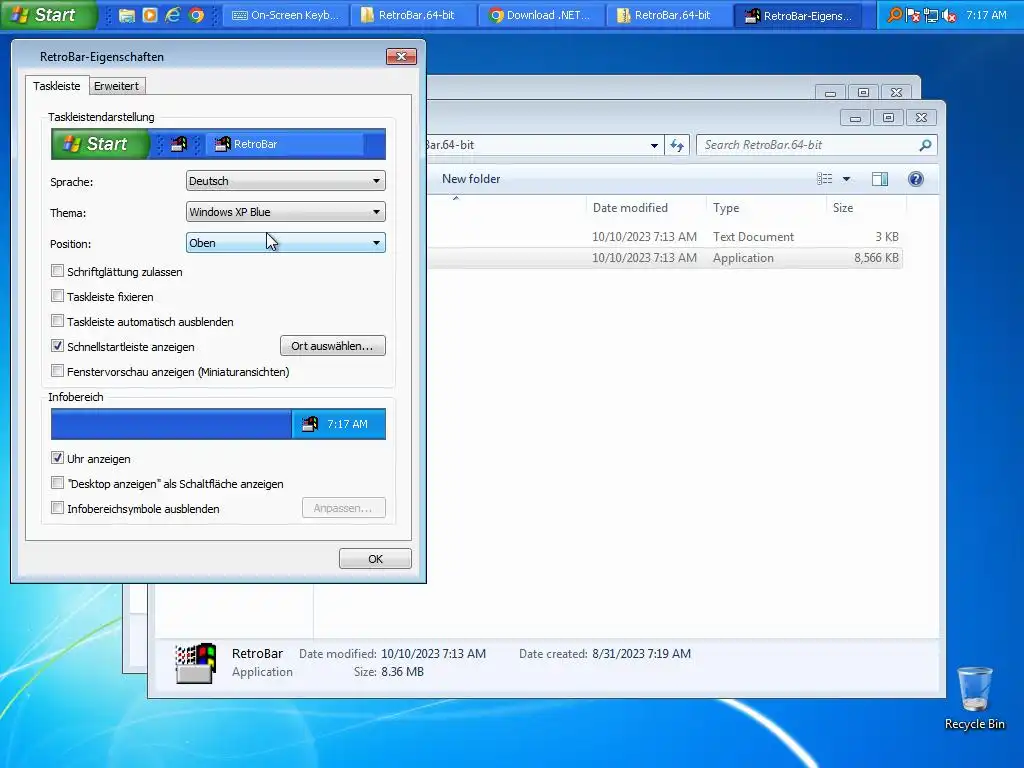1024x768 pixels.
Task: Click the Start button in taskbar preview
Action: tap(99, 144)
